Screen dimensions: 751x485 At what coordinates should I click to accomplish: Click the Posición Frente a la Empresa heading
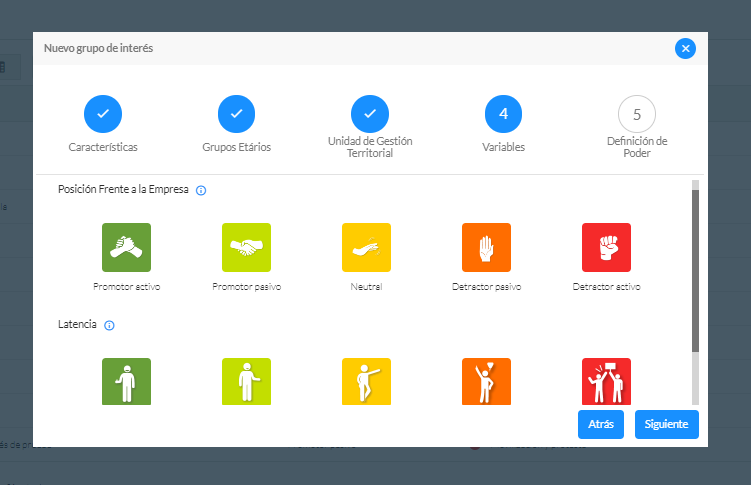click(123, 190)
